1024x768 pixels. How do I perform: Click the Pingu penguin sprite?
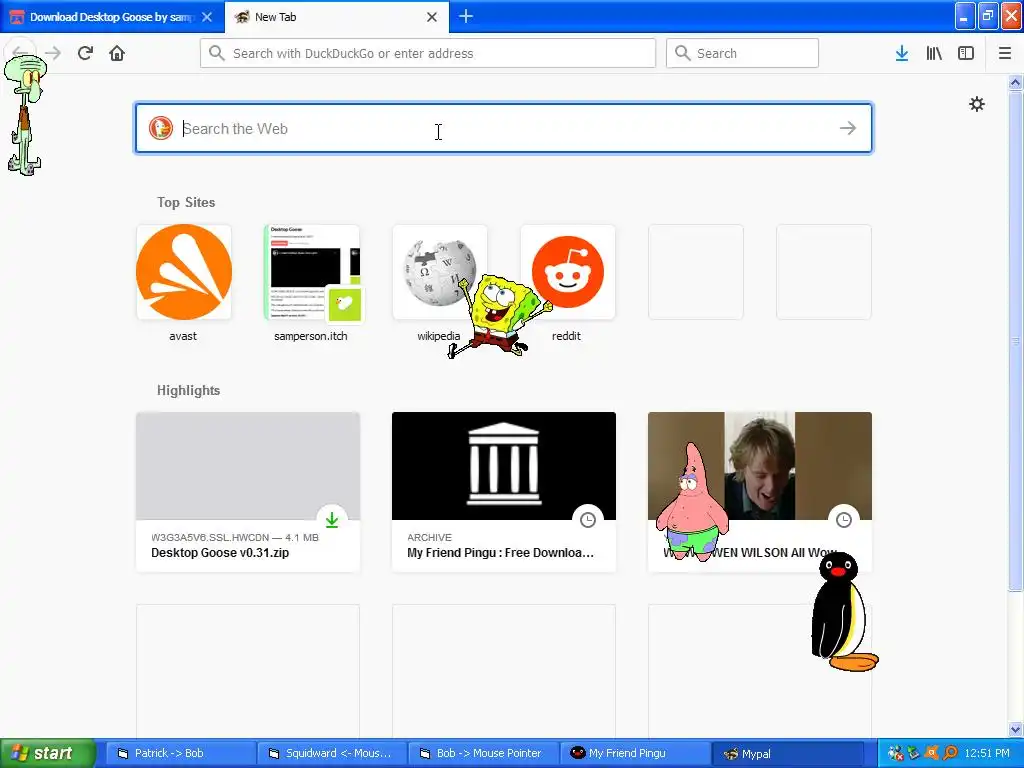pyautogui.click(x=843, y=612)
